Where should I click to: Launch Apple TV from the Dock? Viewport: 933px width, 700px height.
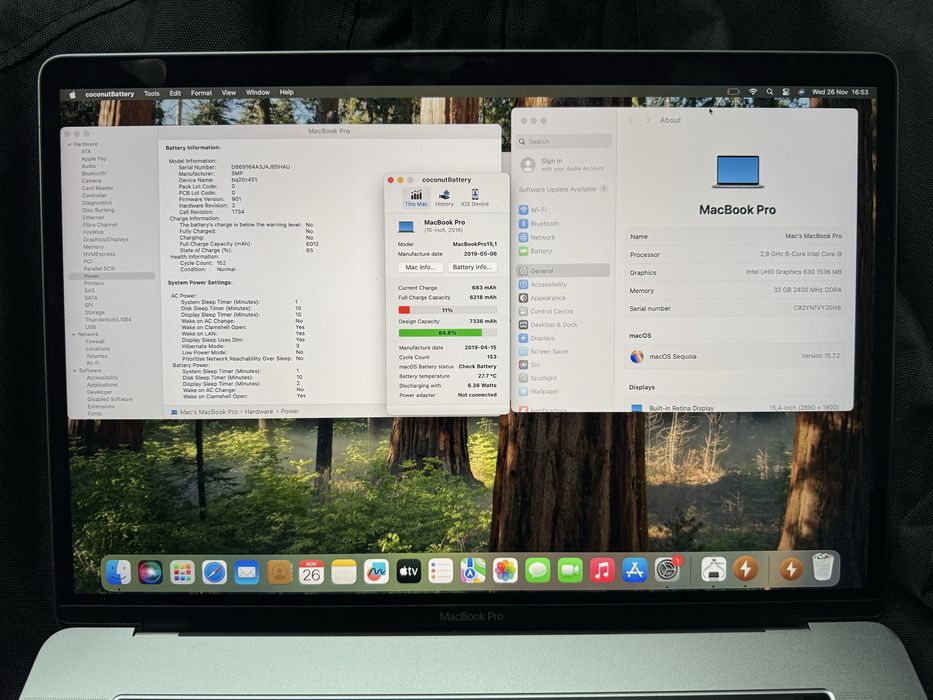point(409,571)
